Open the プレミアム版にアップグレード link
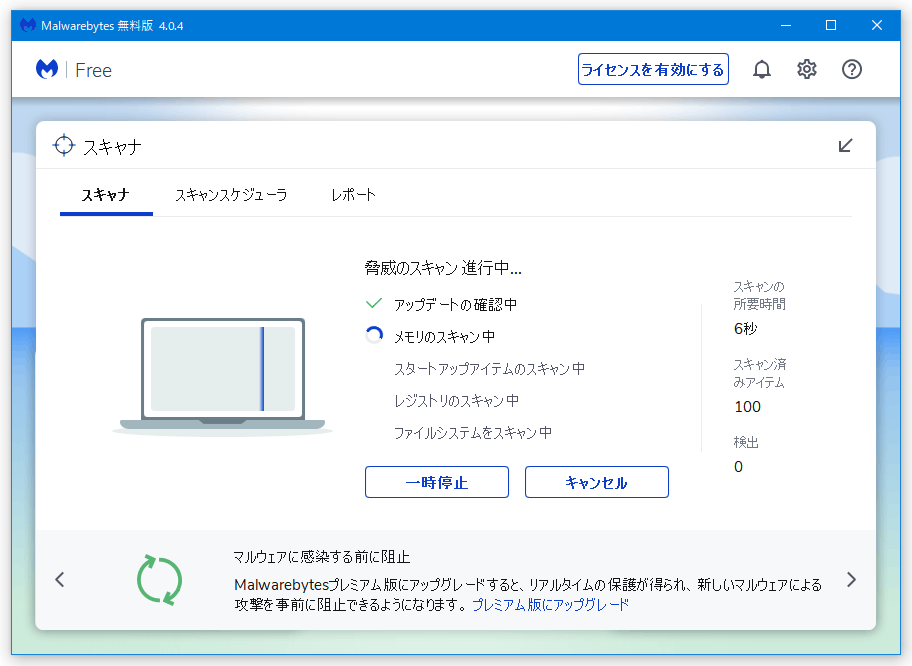Screen dimensions: 912x666 click(x=550, y=605)
